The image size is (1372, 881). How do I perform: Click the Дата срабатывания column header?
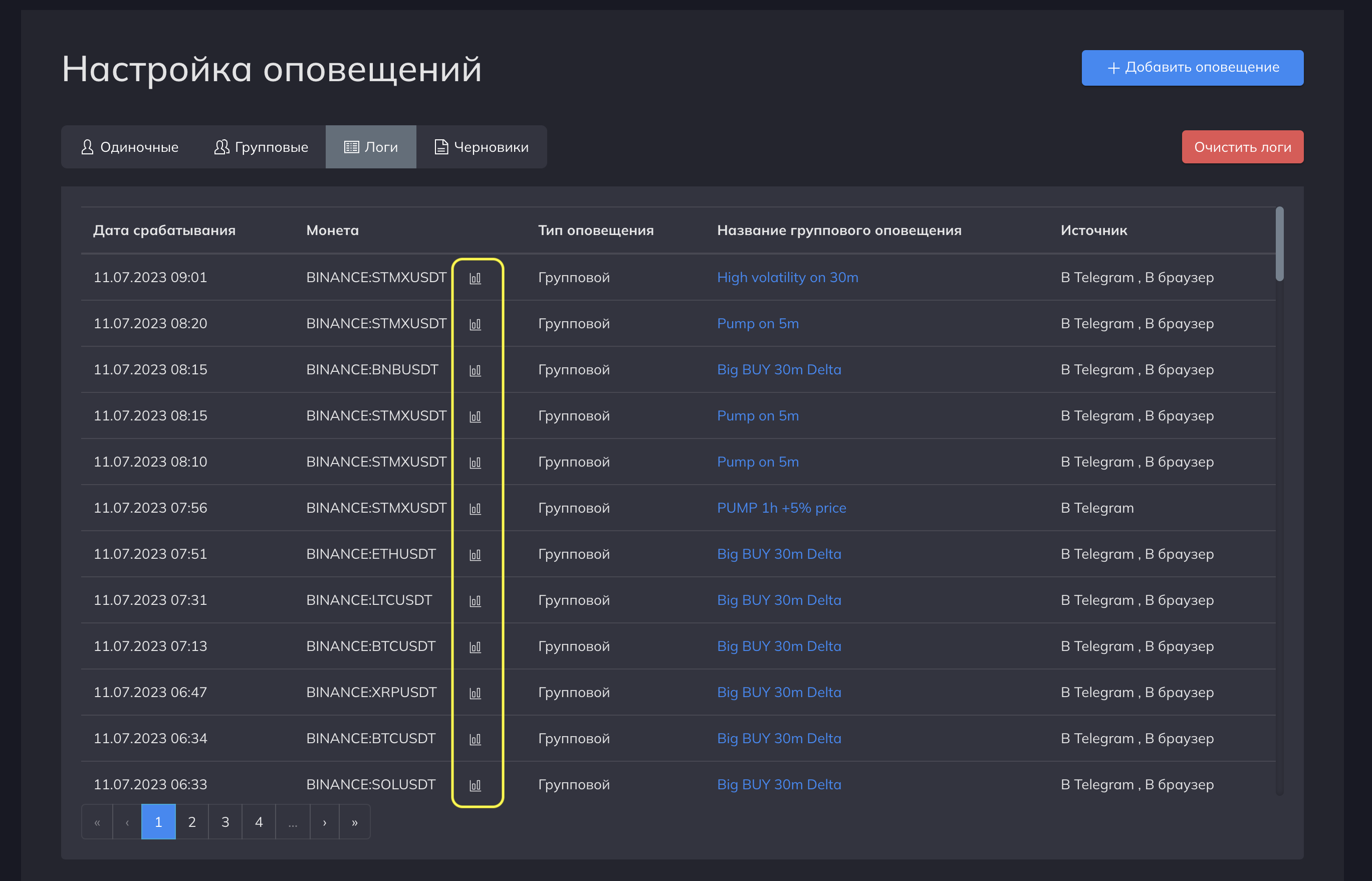pyautogui.click(x=165, y=231)
